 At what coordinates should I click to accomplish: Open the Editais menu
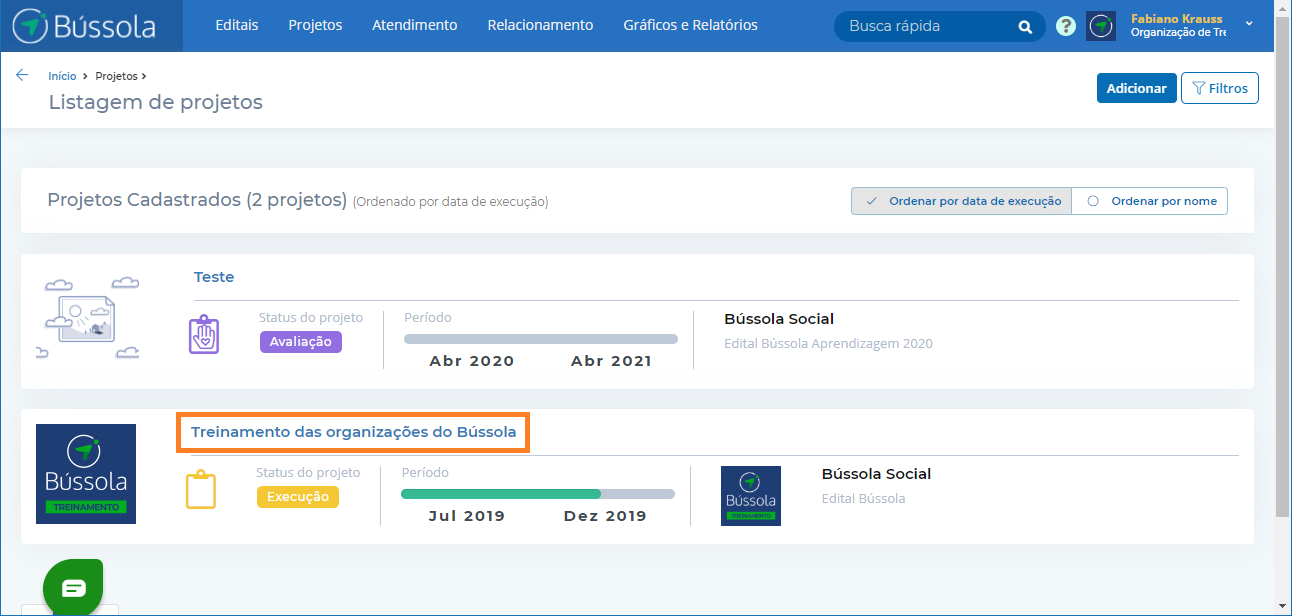pos(237,25)
